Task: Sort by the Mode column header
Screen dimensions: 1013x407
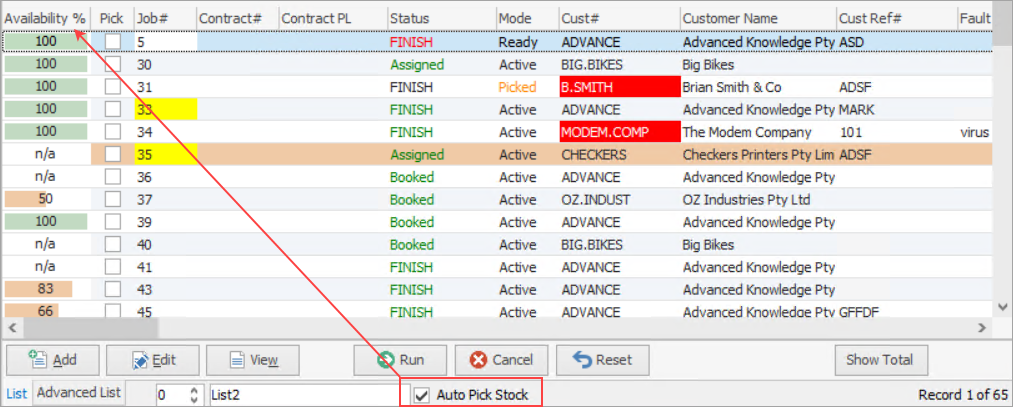Action: point(527,19)
